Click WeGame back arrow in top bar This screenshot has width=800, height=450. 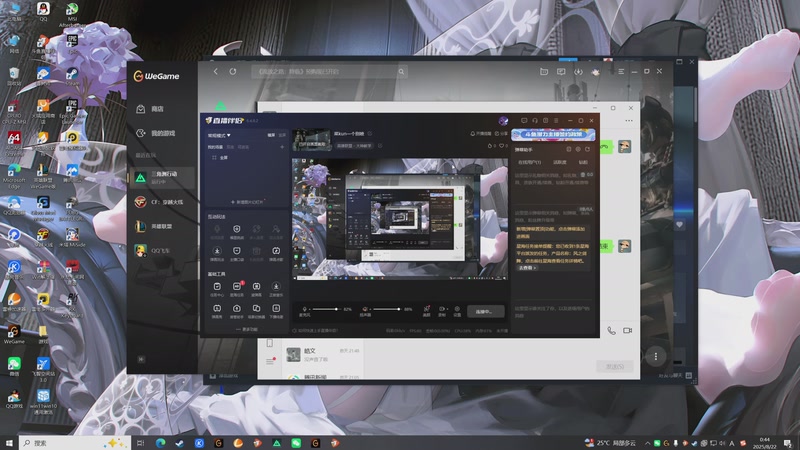(216, 71)
